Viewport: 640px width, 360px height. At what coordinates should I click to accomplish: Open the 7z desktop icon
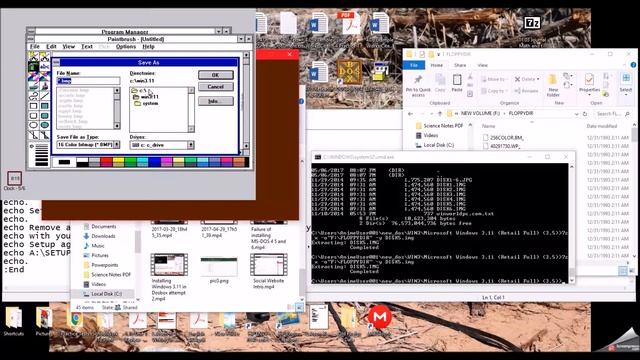pos(532,23)
